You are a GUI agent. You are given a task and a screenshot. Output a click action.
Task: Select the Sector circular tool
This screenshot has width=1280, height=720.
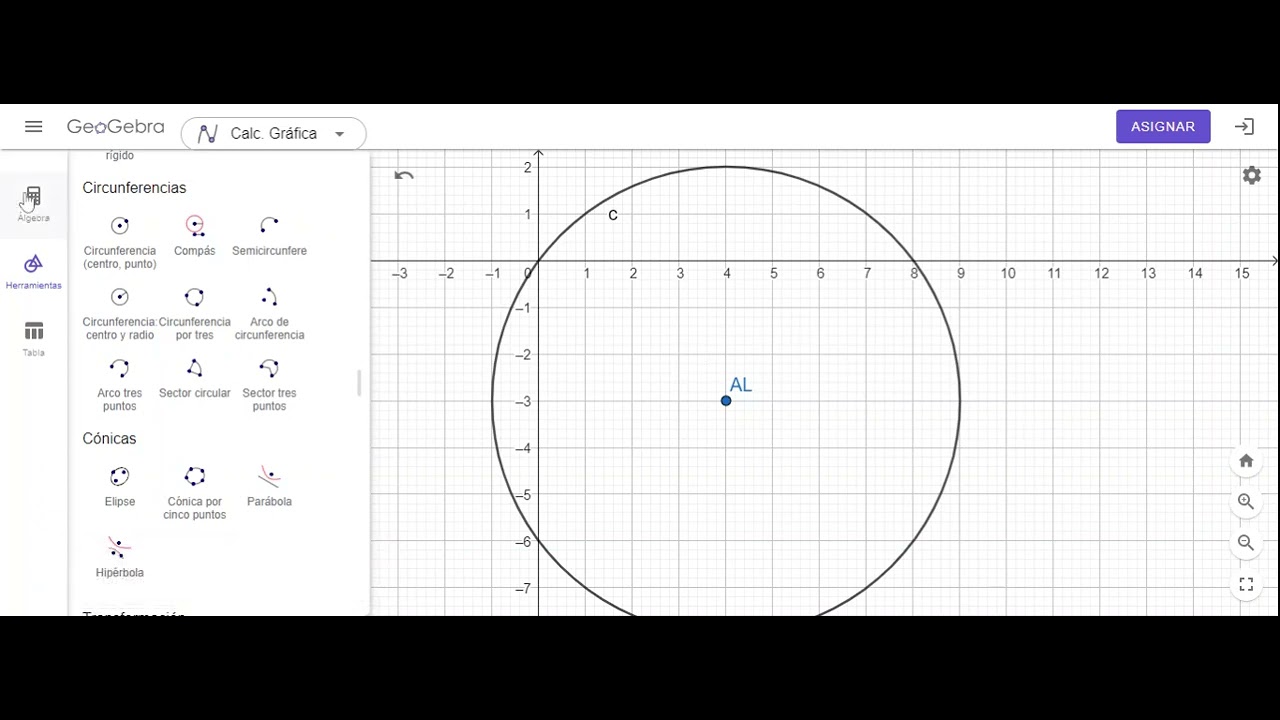[x=195, y=380]
